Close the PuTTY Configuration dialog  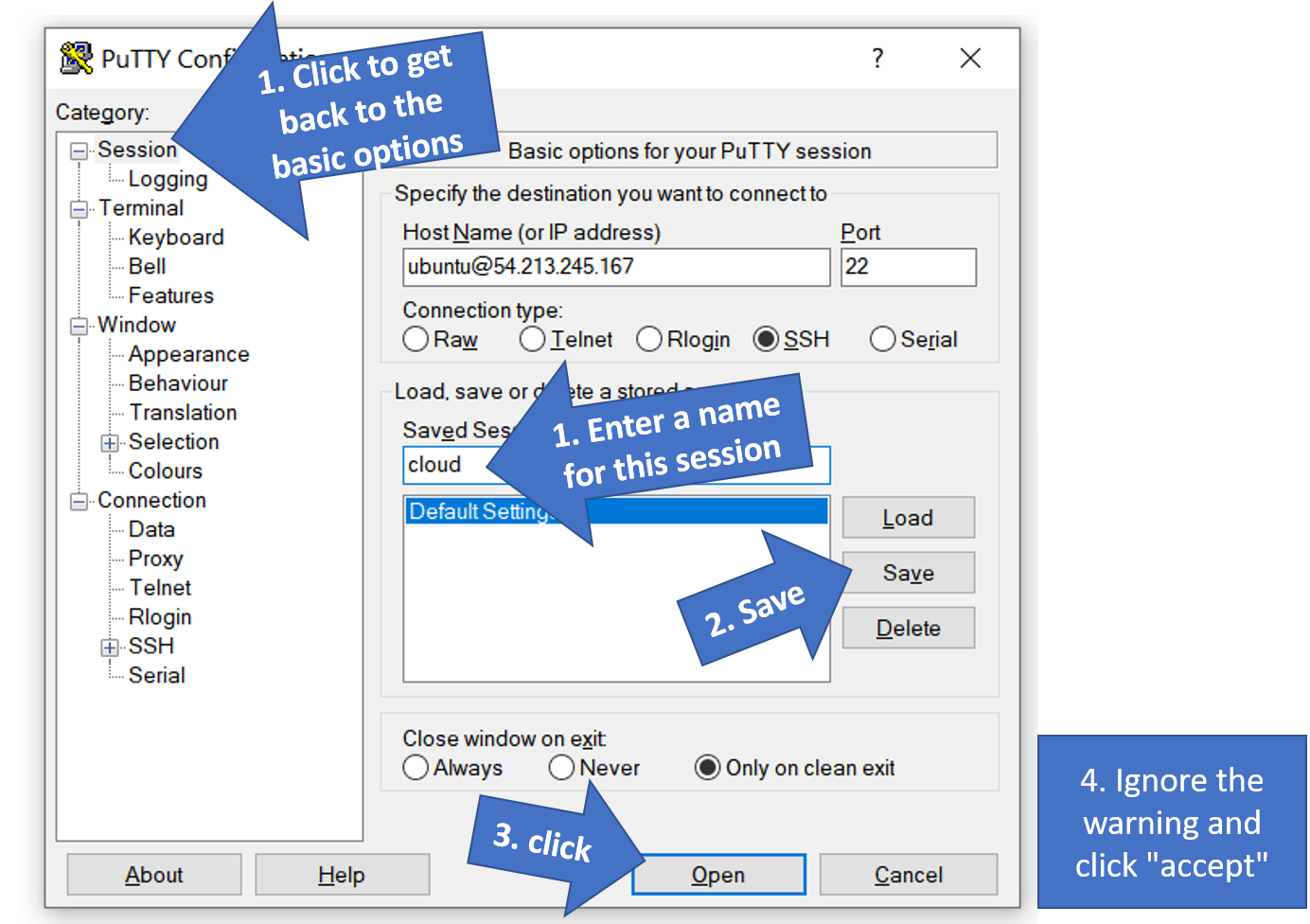click(970, 59)
